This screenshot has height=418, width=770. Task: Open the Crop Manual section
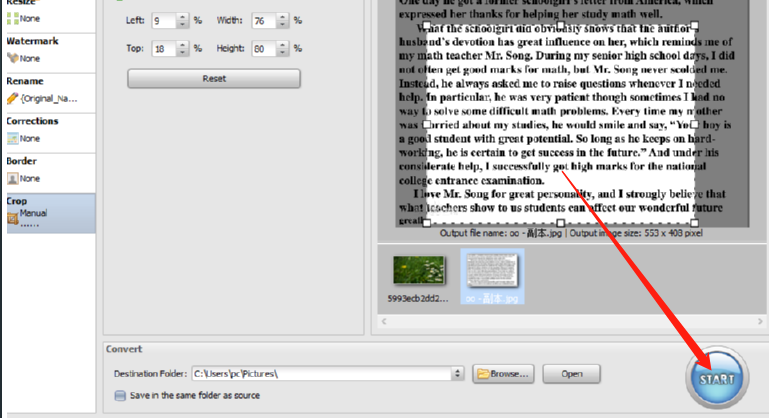(51, 213)
